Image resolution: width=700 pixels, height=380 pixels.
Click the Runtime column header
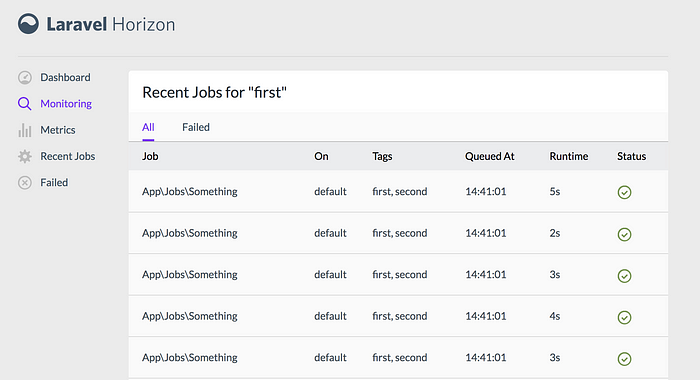[568, 156]
